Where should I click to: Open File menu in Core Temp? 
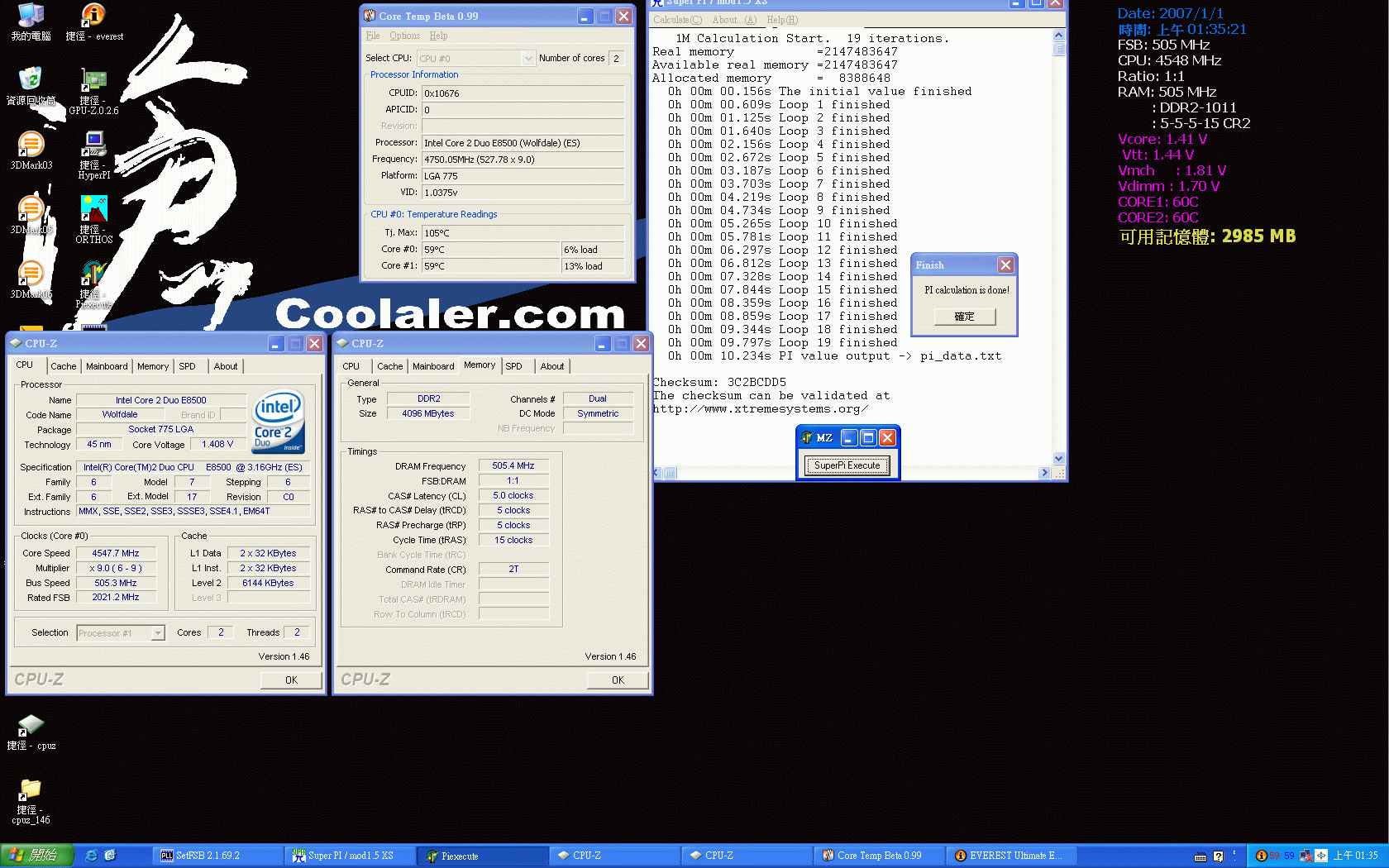pos(373,36)
